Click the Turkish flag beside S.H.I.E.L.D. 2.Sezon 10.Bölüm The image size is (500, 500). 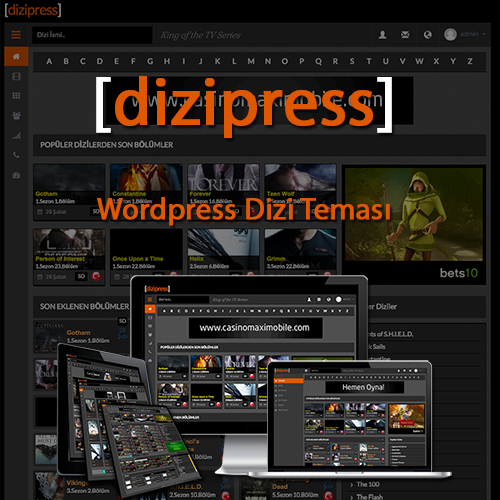click(x=226, y=496)
